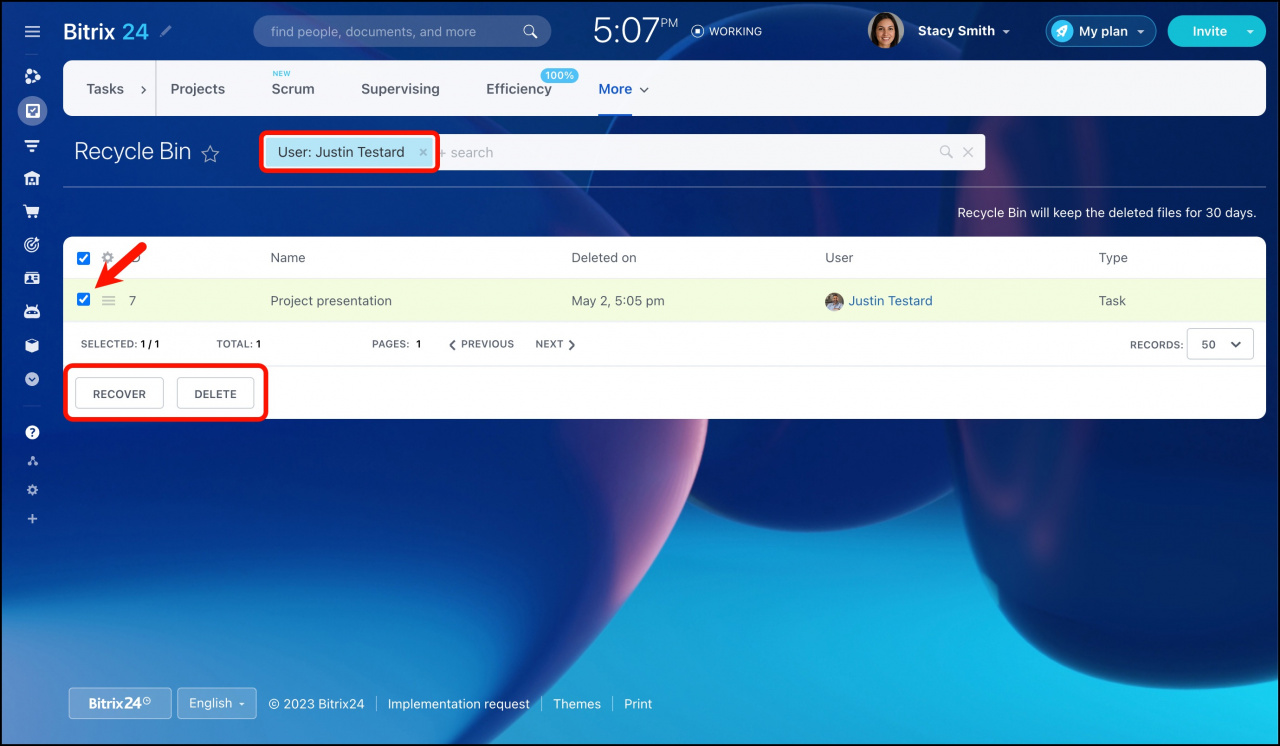1280x746 pixels.
Task: Open the shopping cart icon in sidebar
Action: click(x=32, y=212)
